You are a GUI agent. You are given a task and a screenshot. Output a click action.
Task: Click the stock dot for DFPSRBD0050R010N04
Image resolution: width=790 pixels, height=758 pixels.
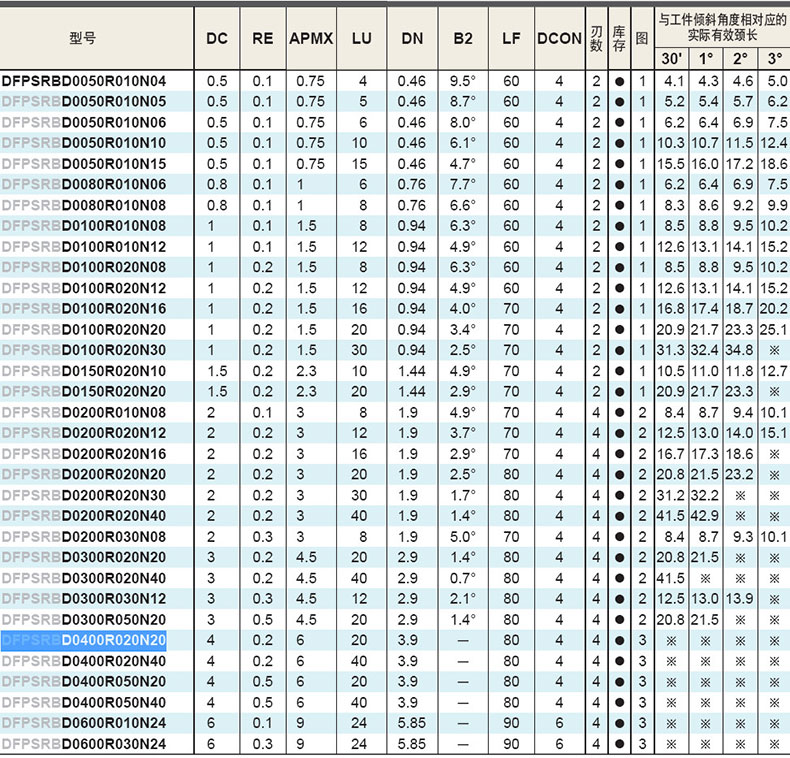(x=619, y=80)
